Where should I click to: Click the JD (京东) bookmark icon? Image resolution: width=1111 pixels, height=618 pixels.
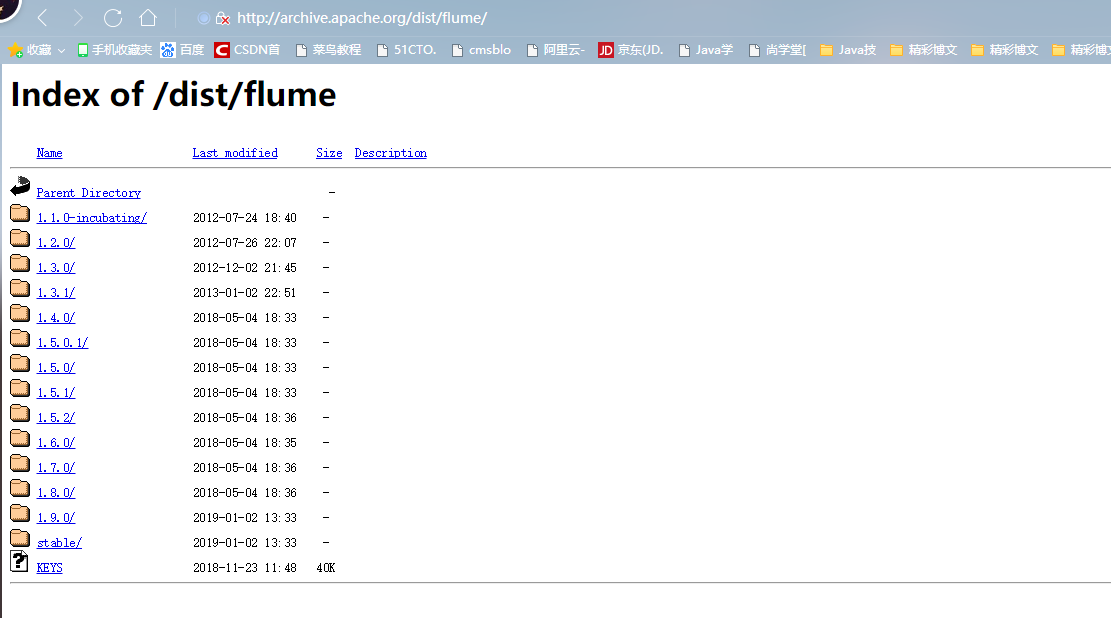[x=606, y=49]
